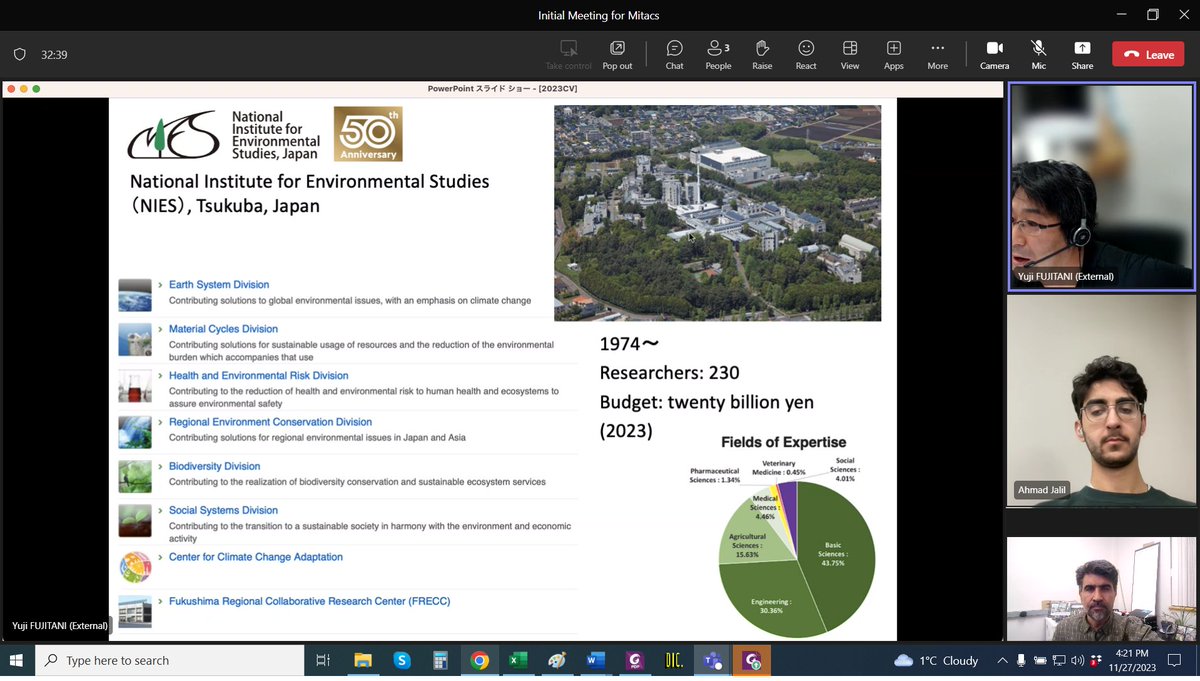
Task: Leave the meeting
Action: pos(1148,55)
